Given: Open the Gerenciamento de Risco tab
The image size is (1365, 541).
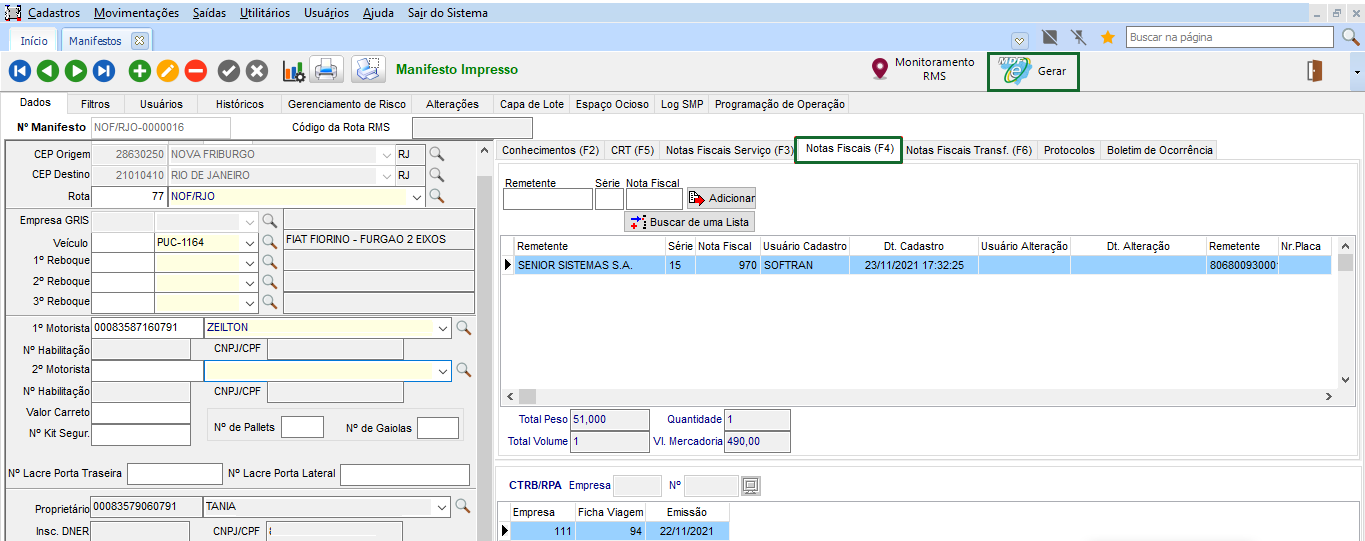Looking at the screenshot, I should point(346,104).
